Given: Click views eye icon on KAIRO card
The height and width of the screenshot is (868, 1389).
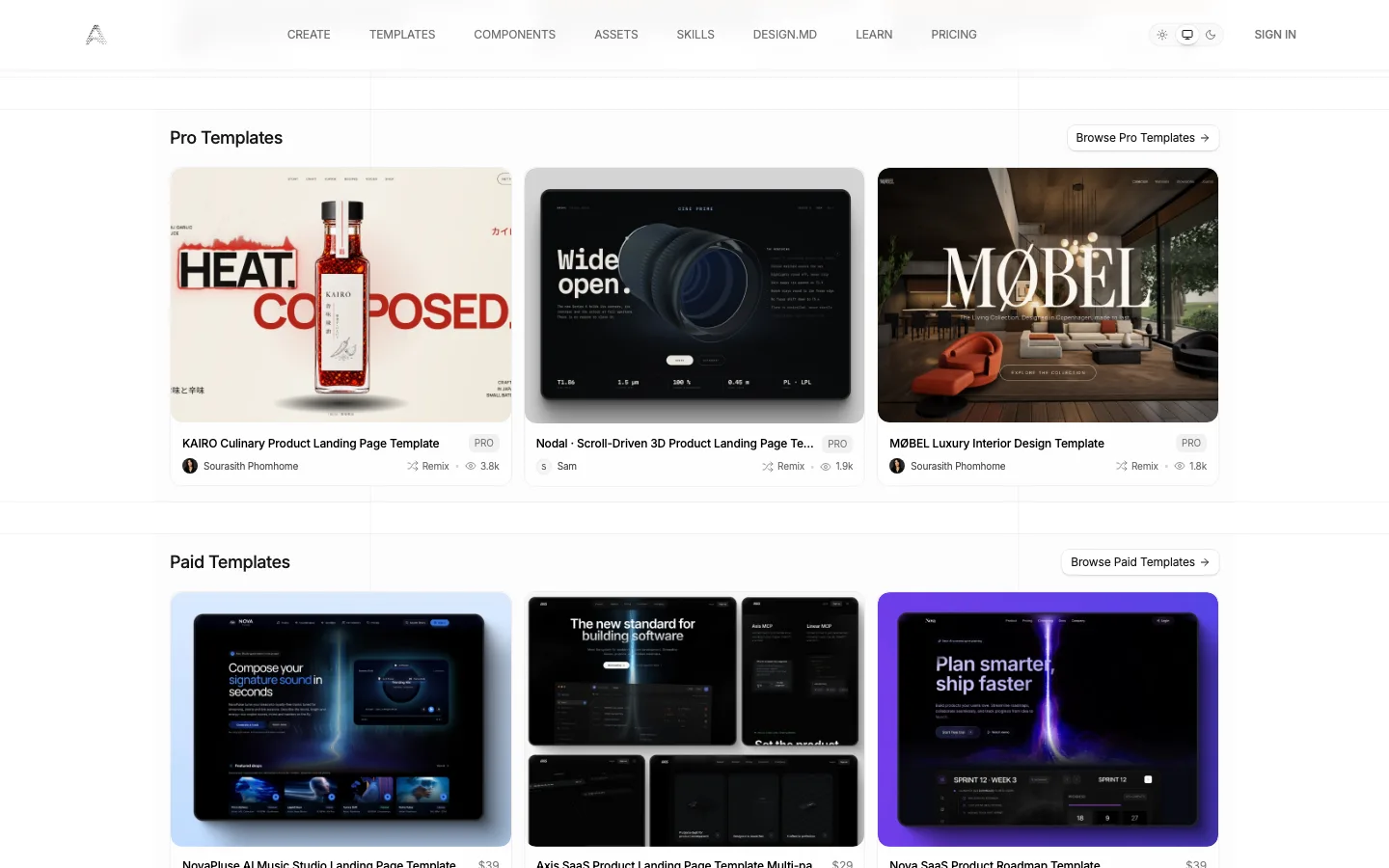Looking at the screenshot, I should (471, 466).
